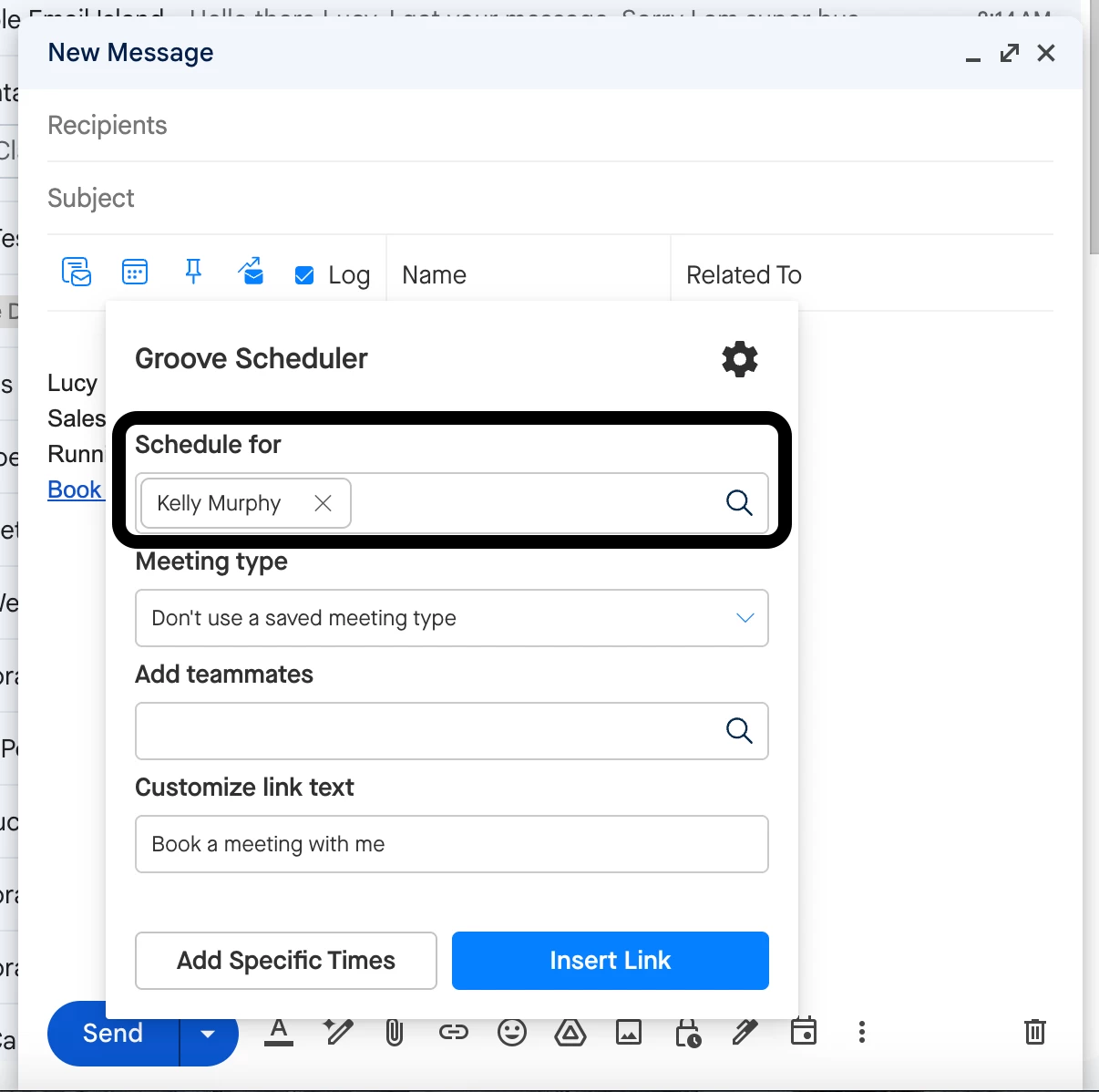Open Groove Scheduler settings gear
Viewport: 1099px width, 1092px height.
[740, 359]
